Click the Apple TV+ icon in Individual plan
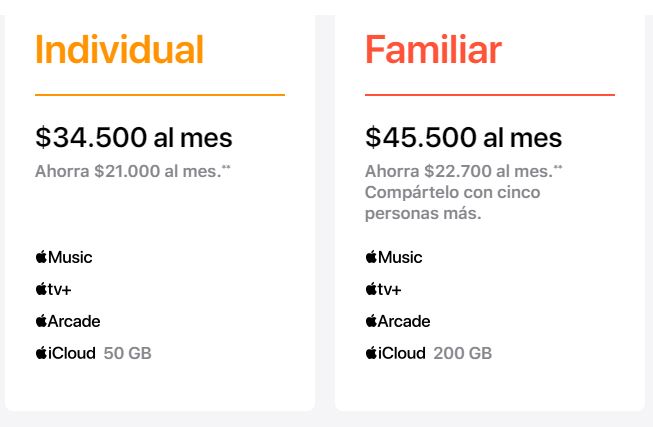653x427 pixels. tap(53, 289)
